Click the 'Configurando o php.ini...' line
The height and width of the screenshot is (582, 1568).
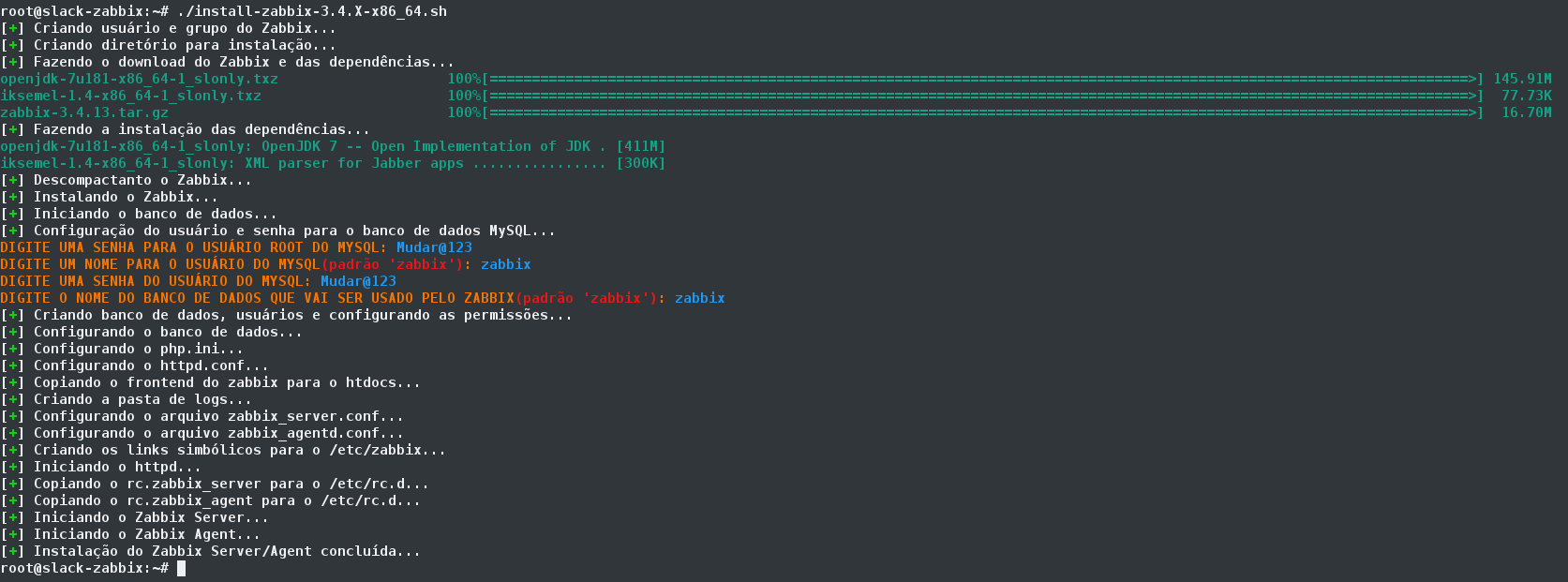click(x=138, y=349)
